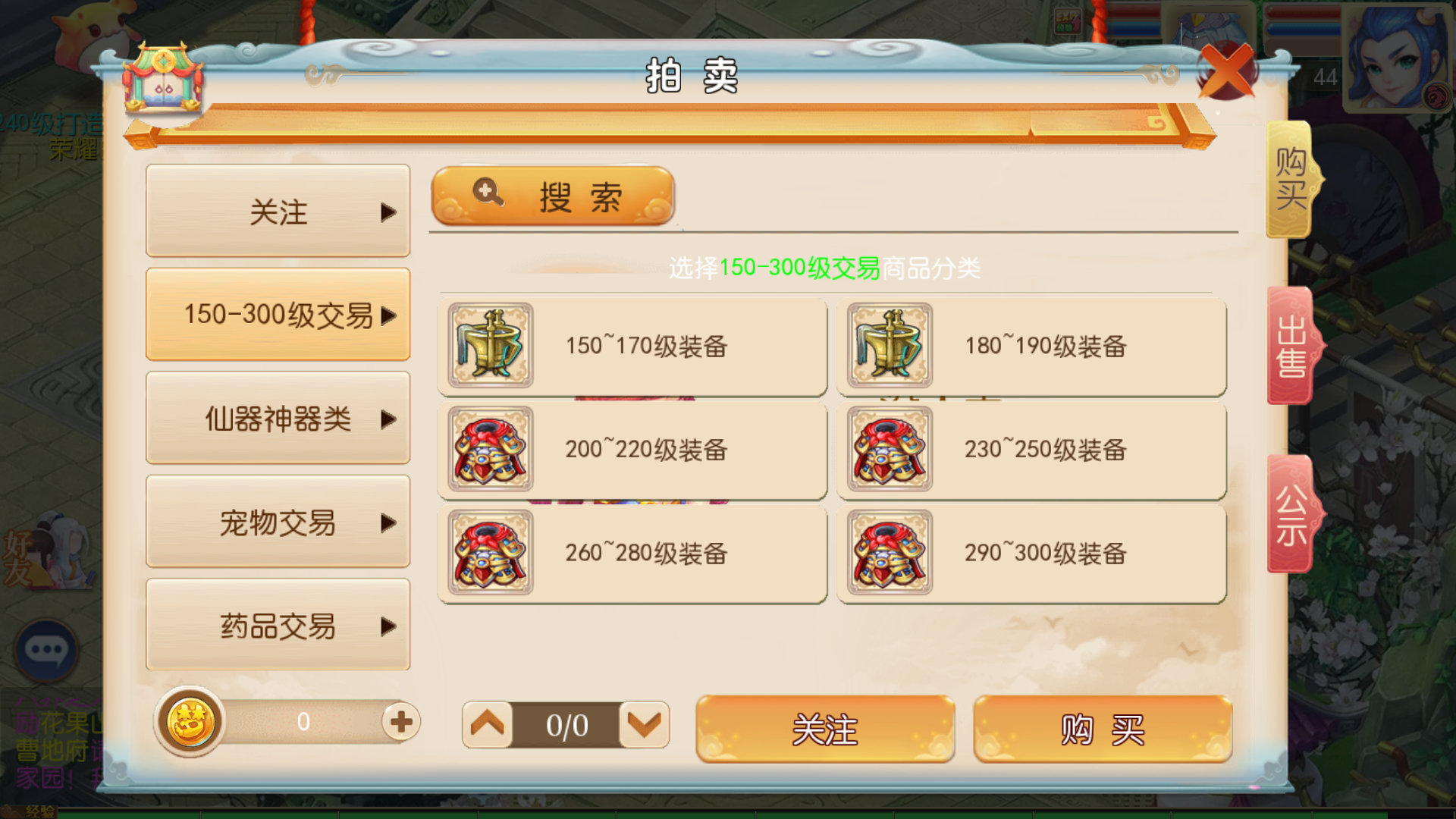Switch to the 出售 side tab
1456x819 pixels.
1294,347
